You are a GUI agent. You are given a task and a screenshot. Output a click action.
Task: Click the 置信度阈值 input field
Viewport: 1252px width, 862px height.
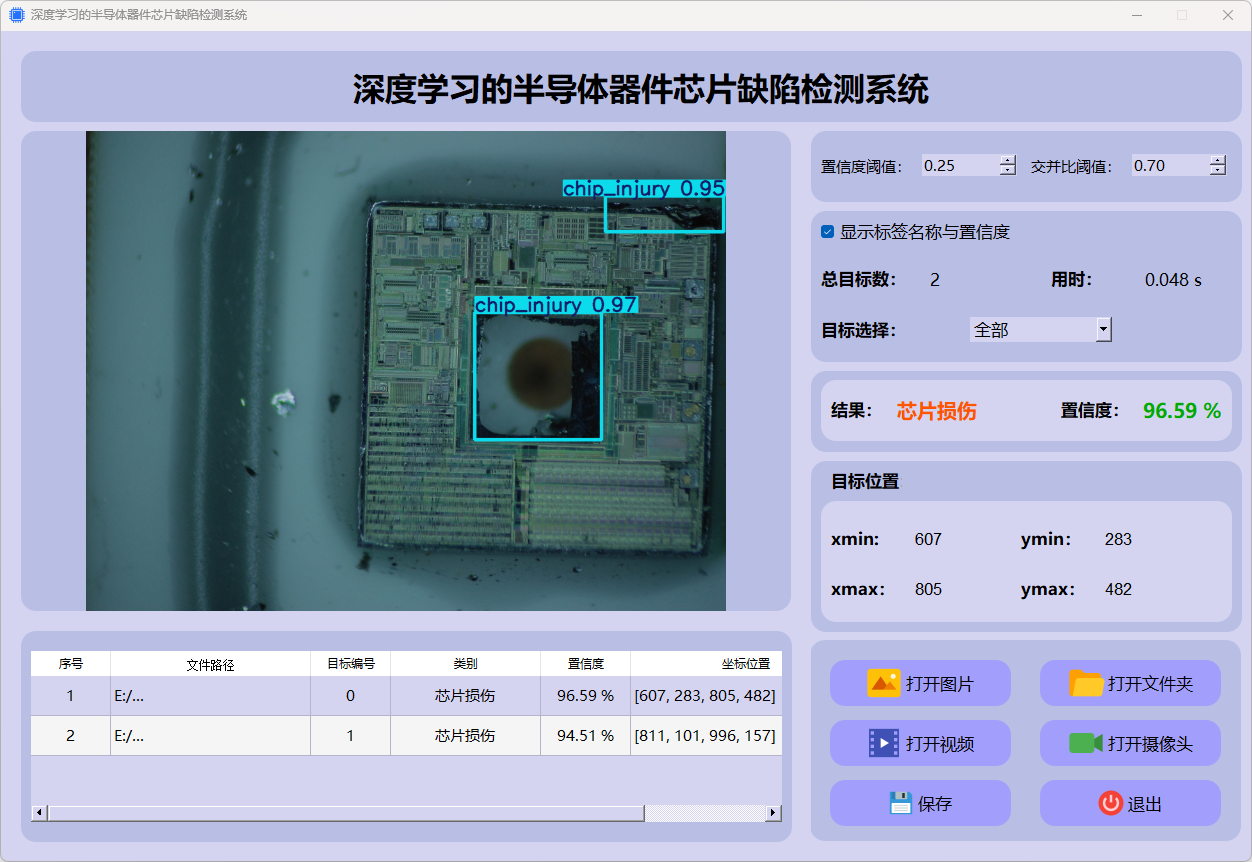pyautogui.click(x=959, y=166)
